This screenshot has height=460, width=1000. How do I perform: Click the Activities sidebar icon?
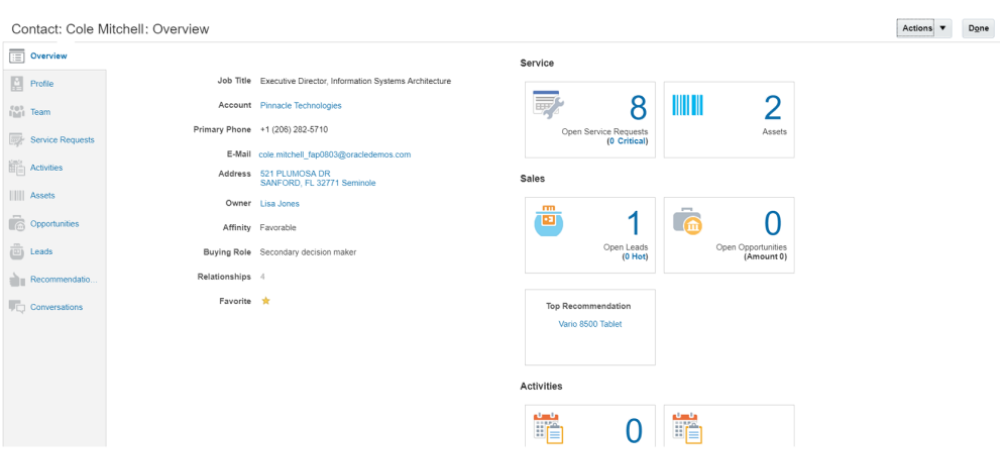16,168
